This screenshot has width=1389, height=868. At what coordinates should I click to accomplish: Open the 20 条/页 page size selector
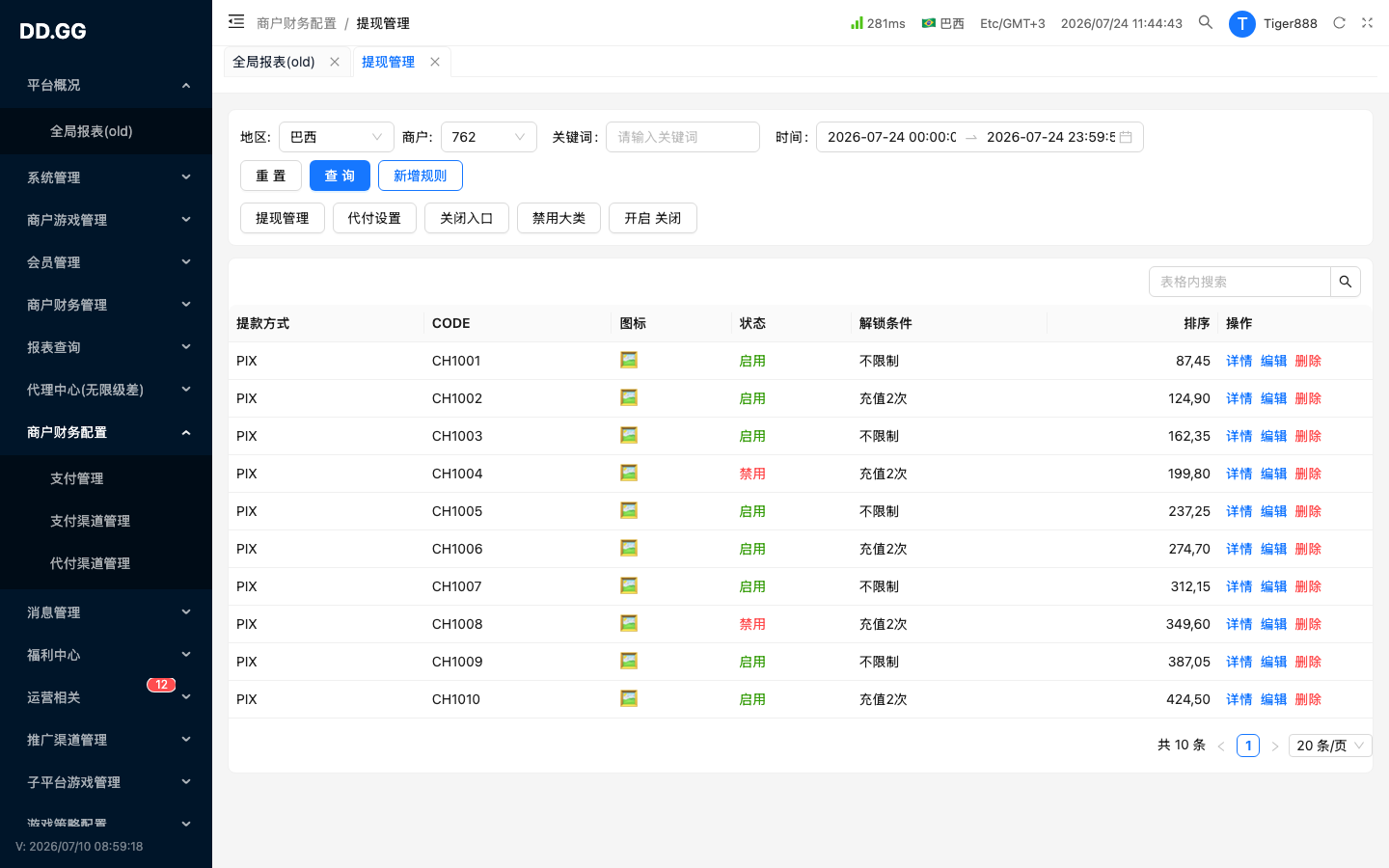[1330, 746]
